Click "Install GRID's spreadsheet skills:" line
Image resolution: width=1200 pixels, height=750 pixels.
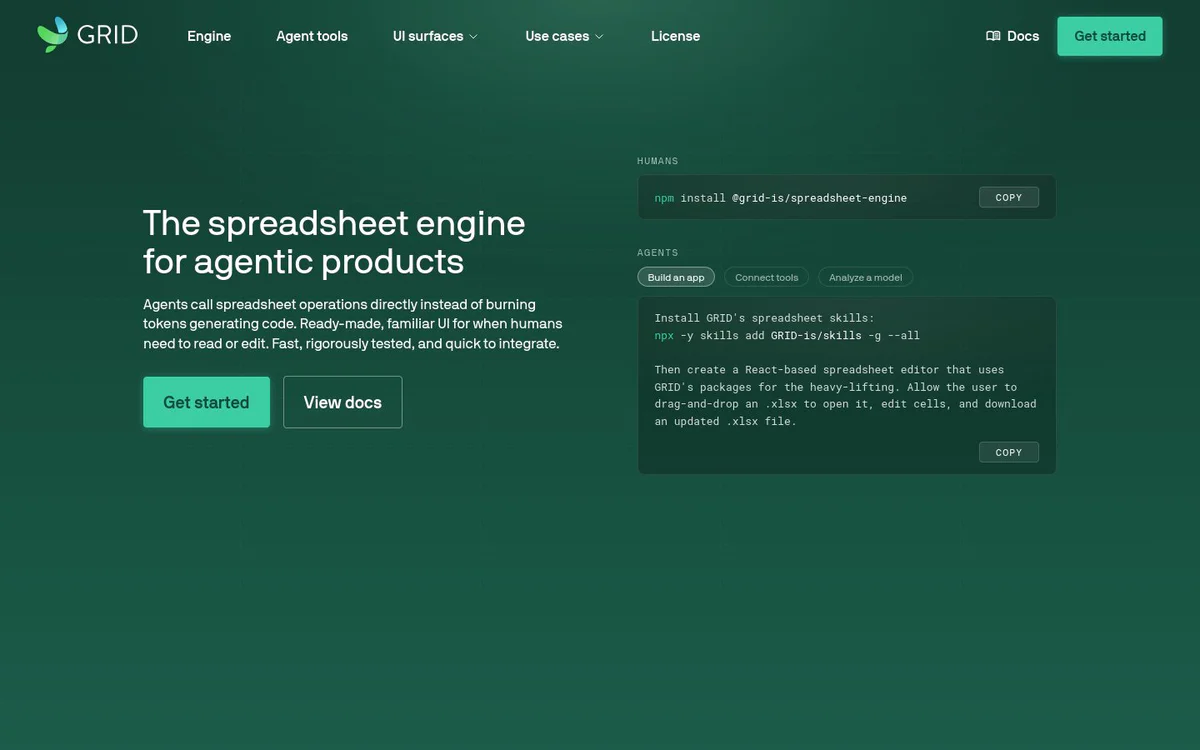765,318
